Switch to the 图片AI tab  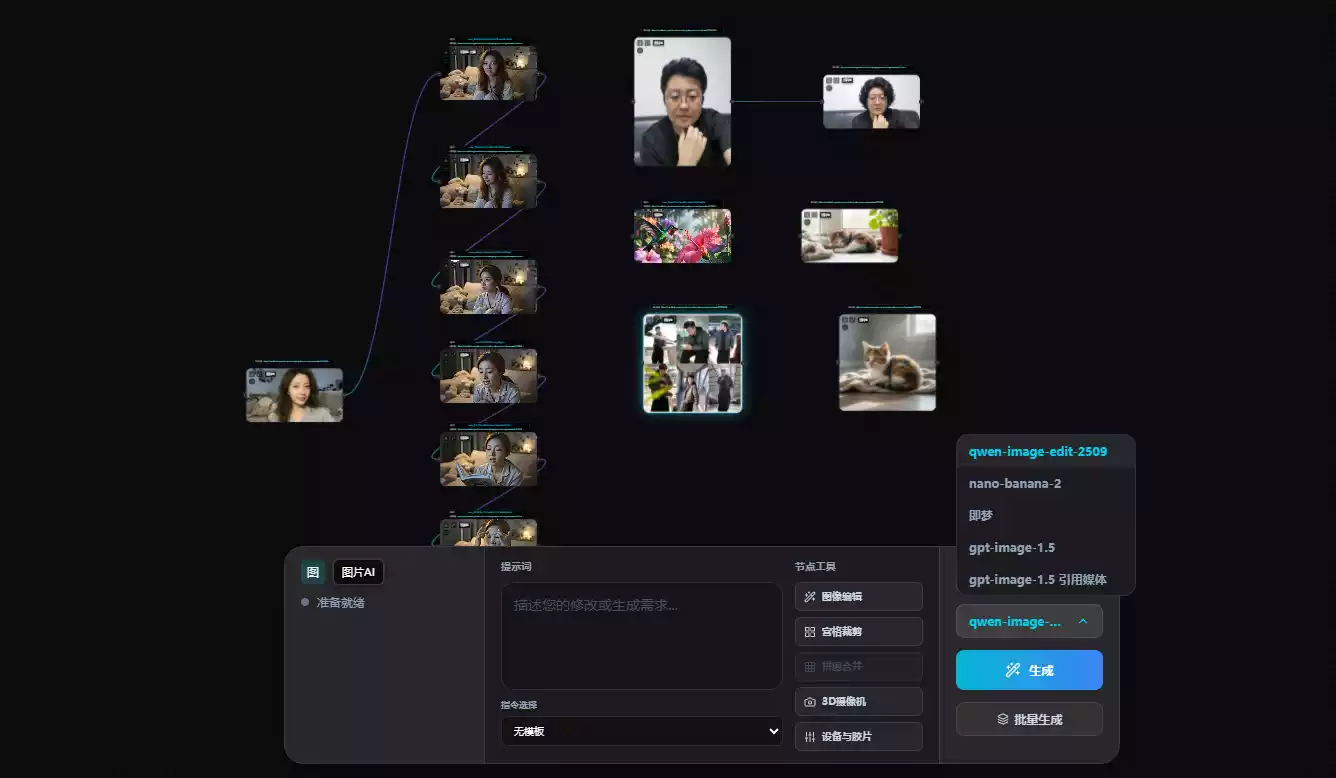[358, 571]
